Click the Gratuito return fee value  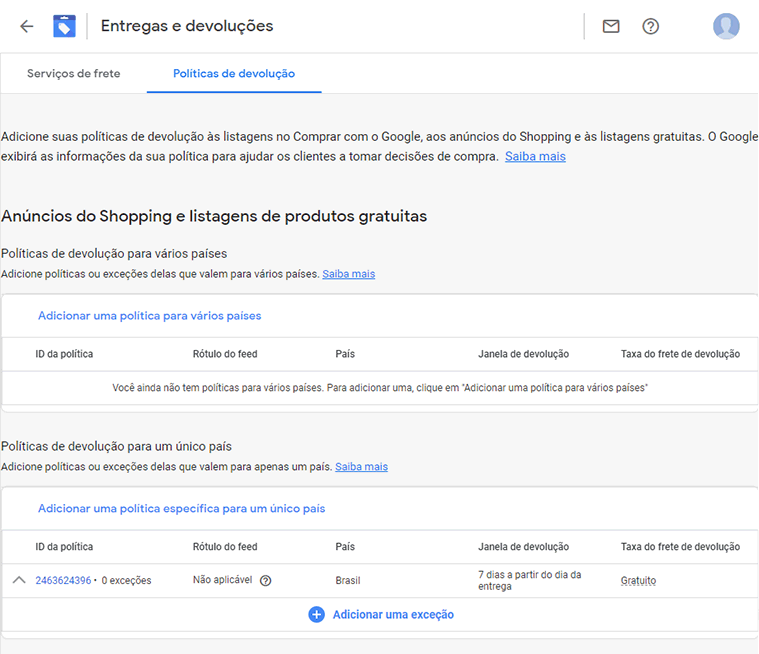click(x=638, y=580)
